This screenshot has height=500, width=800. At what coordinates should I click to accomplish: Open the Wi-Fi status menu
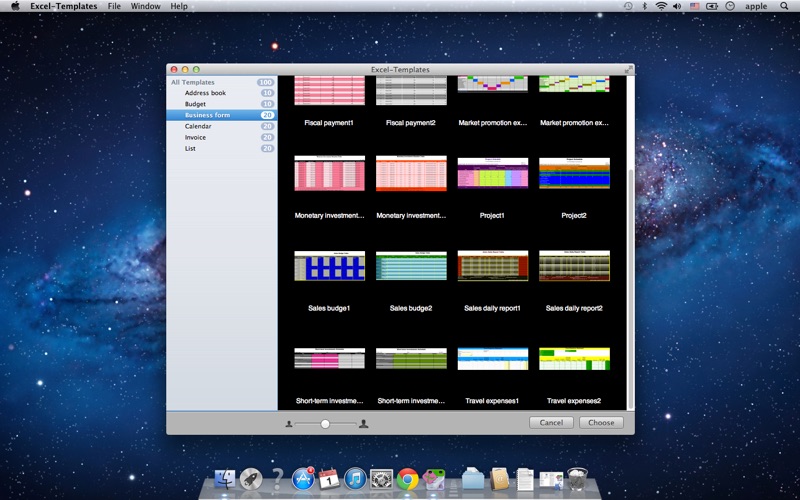click(661, 6)
